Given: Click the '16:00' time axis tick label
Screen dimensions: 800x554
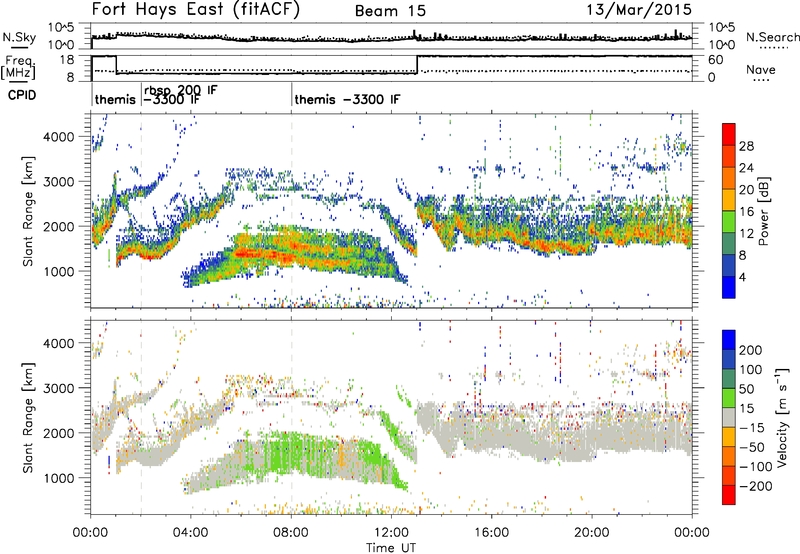Looking at the screenshot, I should [x=491, y=533].
